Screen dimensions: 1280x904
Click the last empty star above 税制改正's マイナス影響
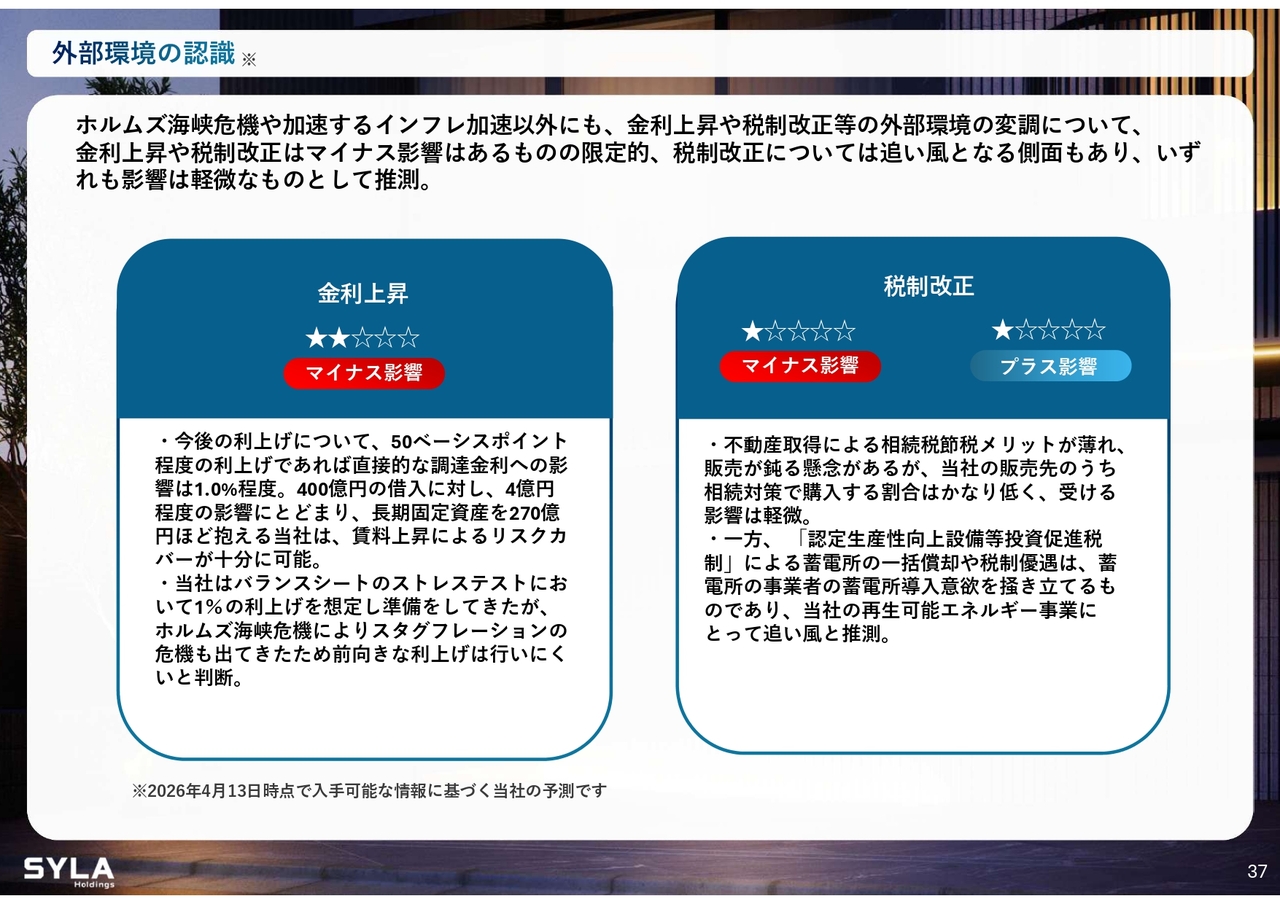[845, 331]
